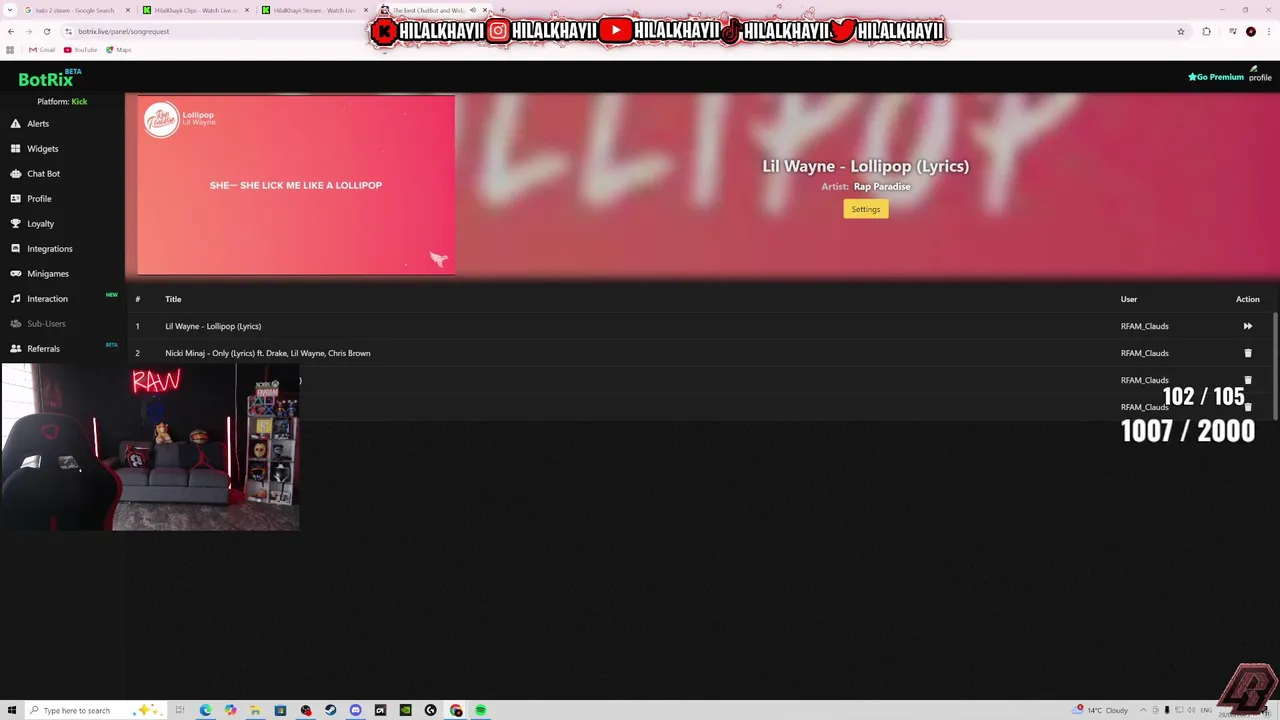Image resolution: width=1280 pixels, height=720 pixels.
Task: Open the Chrome three-dot menu
Action: tap(1269, 31)
